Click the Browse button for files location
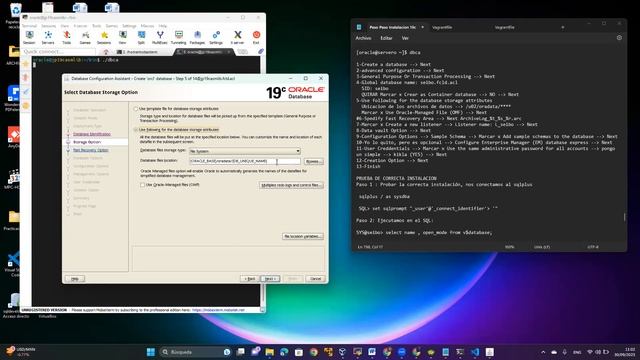640x360 pixels. point(313,162)
